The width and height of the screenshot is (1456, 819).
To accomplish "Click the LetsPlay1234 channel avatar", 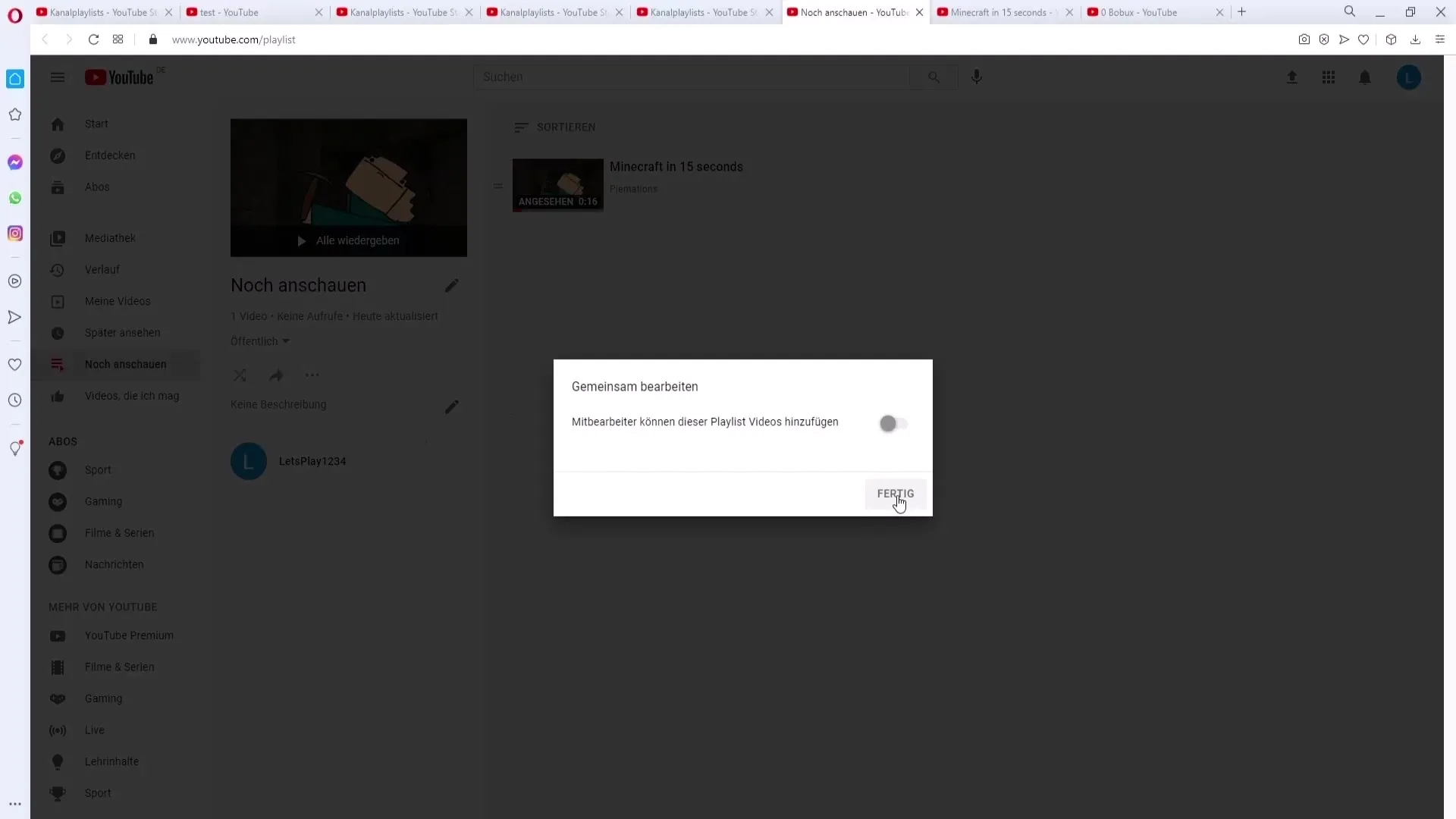I will pyautogui.click(x=248, y=461).
